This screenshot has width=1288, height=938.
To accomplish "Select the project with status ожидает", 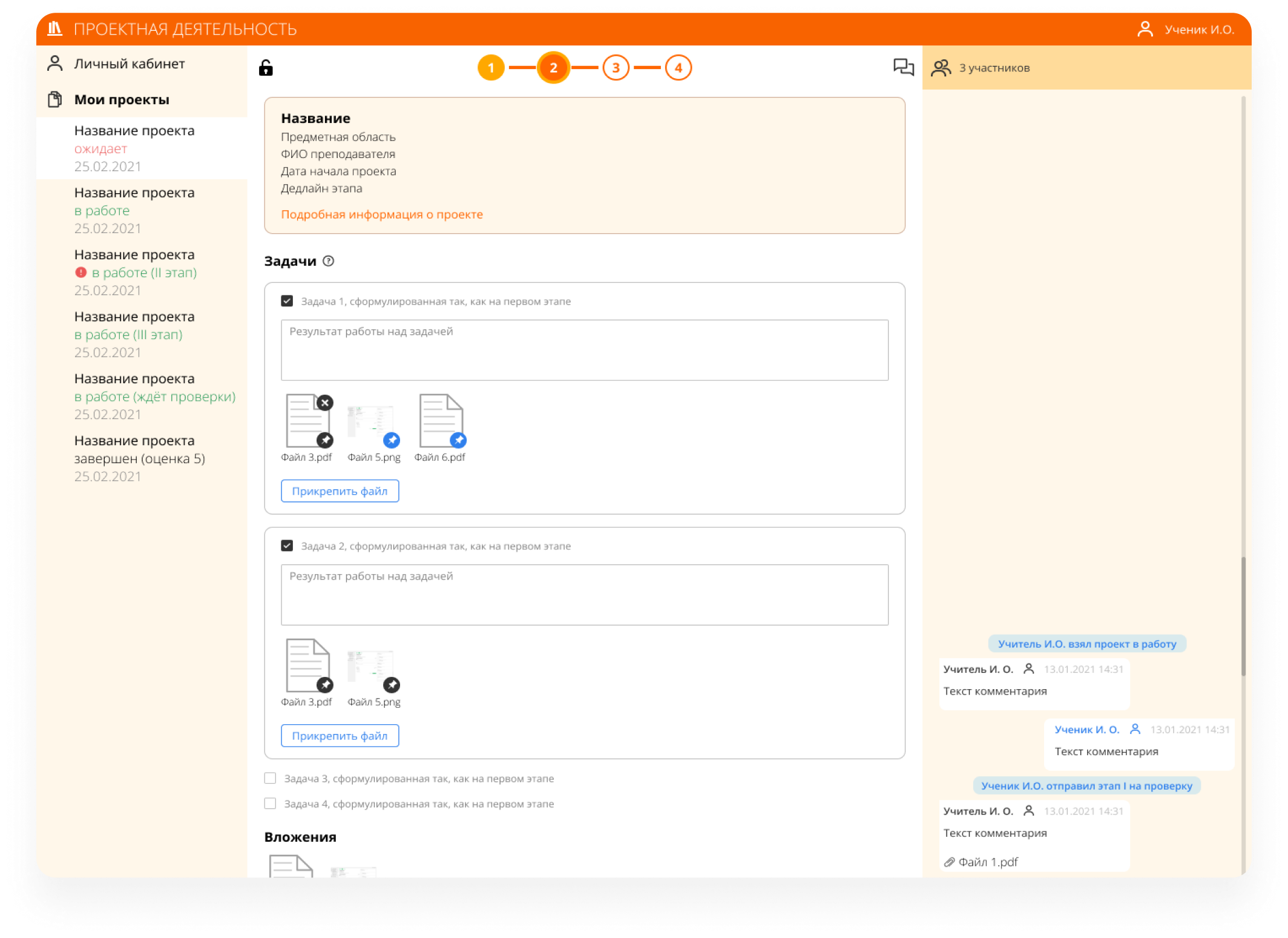I will 134,148.
